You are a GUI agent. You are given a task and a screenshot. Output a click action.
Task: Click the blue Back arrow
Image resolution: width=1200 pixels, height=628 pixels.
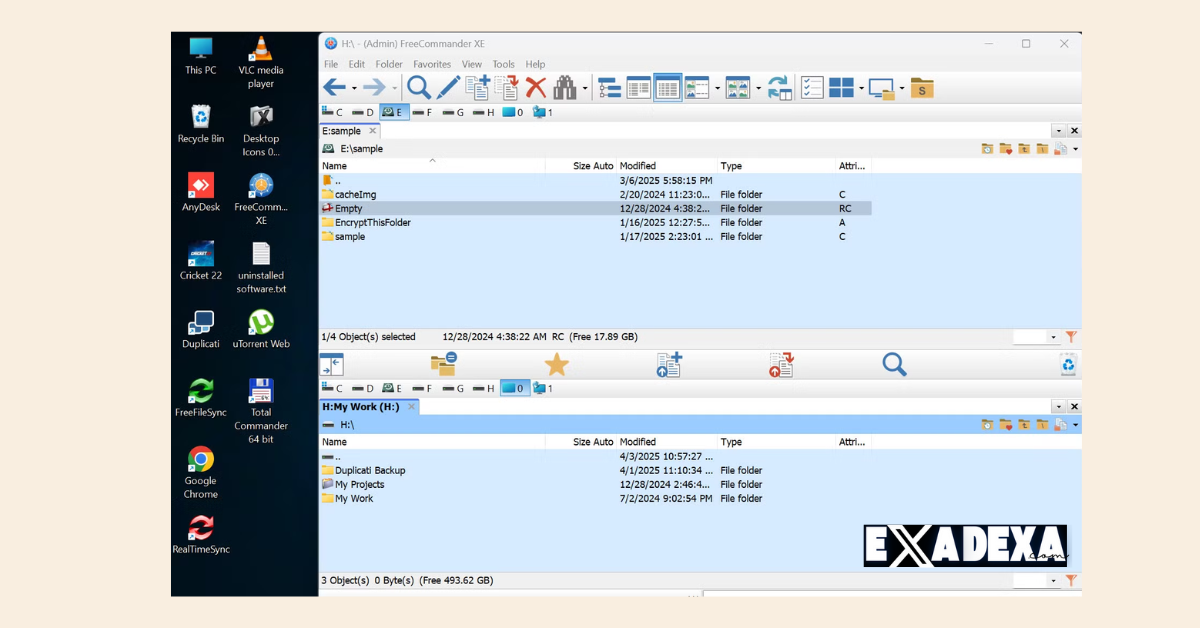point(334,88)
